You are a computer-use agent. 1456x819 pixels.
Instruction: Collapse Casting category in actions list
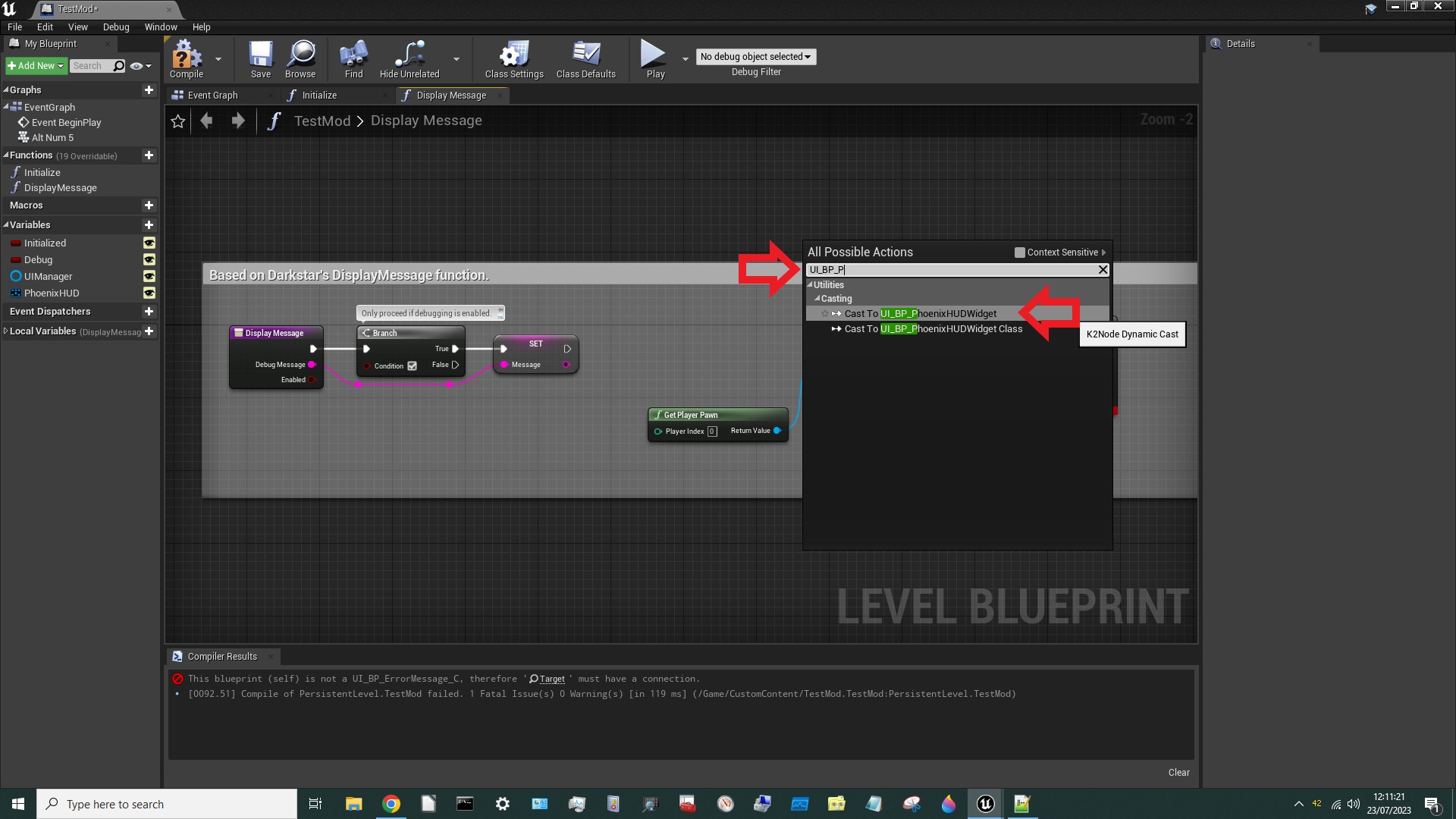(817, 299)
